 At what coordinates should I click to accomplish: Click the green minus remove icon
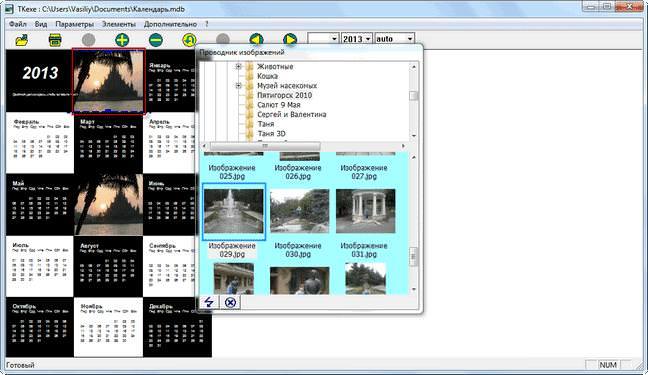click(156, 40)
